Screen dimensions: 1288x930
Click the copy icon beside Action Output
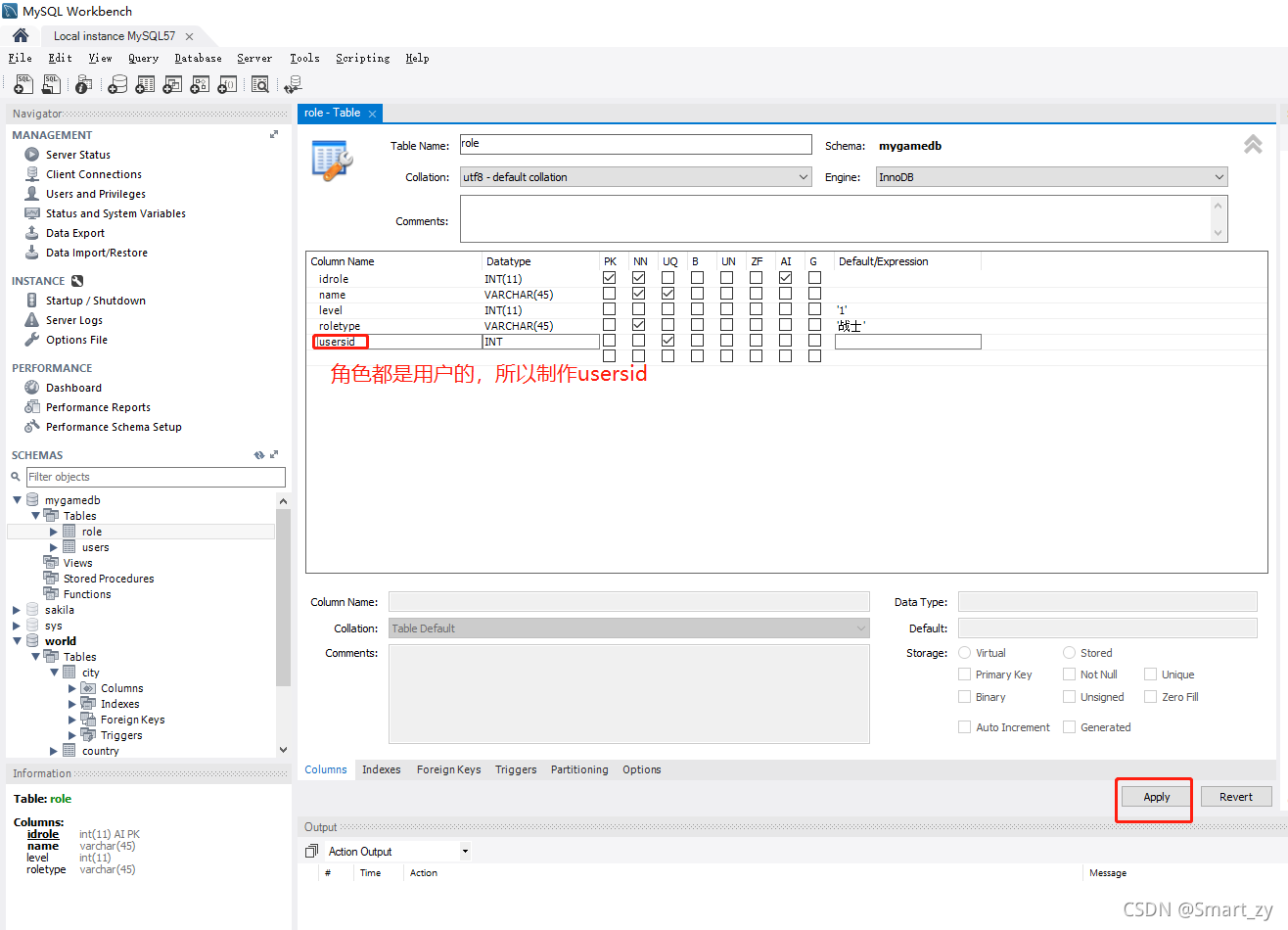311,852
